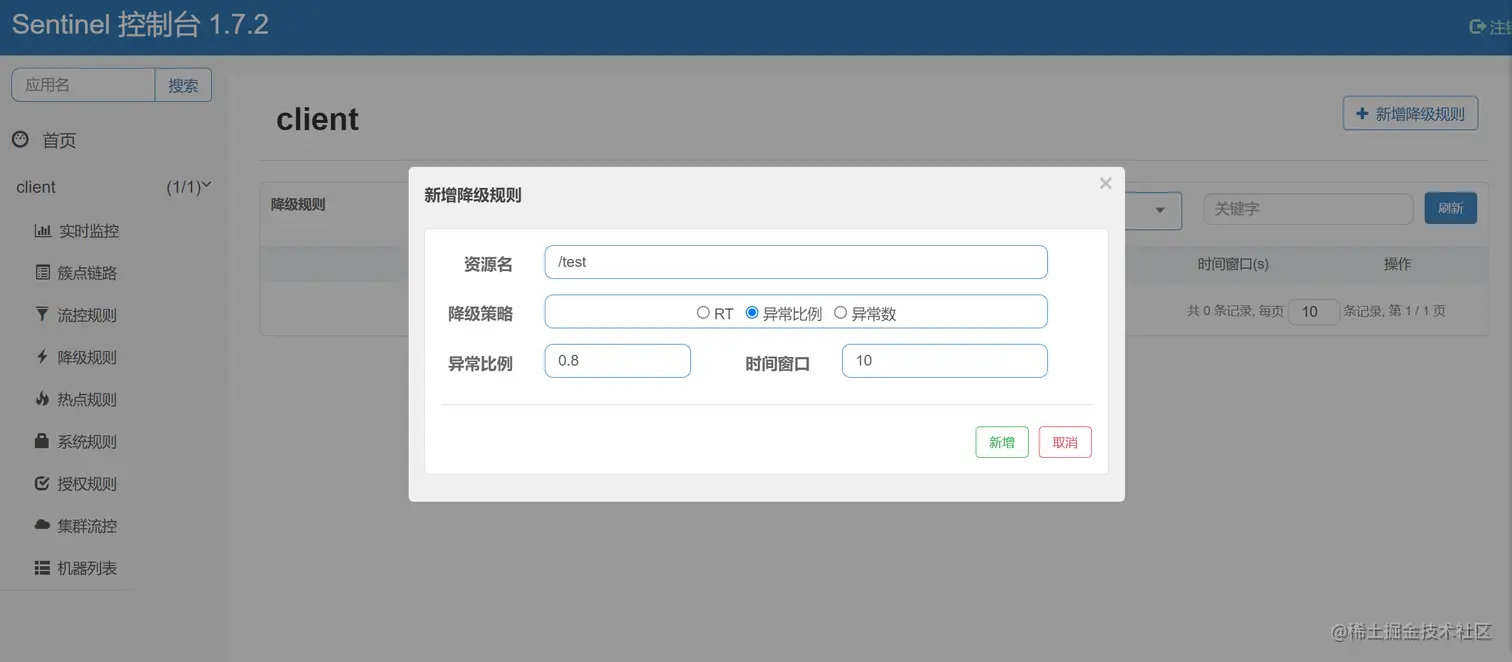Click the bar chart icon for 实时监控
1512x662 pixels.
point(42,231)
